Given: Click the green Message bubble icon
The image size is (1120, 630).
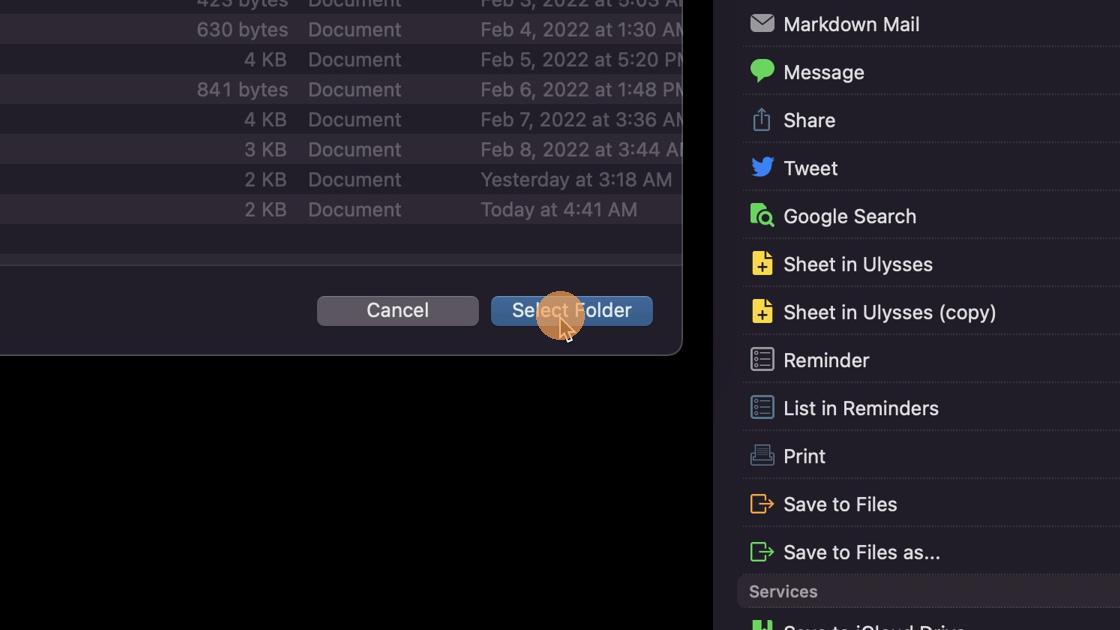Looking at the screenshot, I should (x=761, y=71).
